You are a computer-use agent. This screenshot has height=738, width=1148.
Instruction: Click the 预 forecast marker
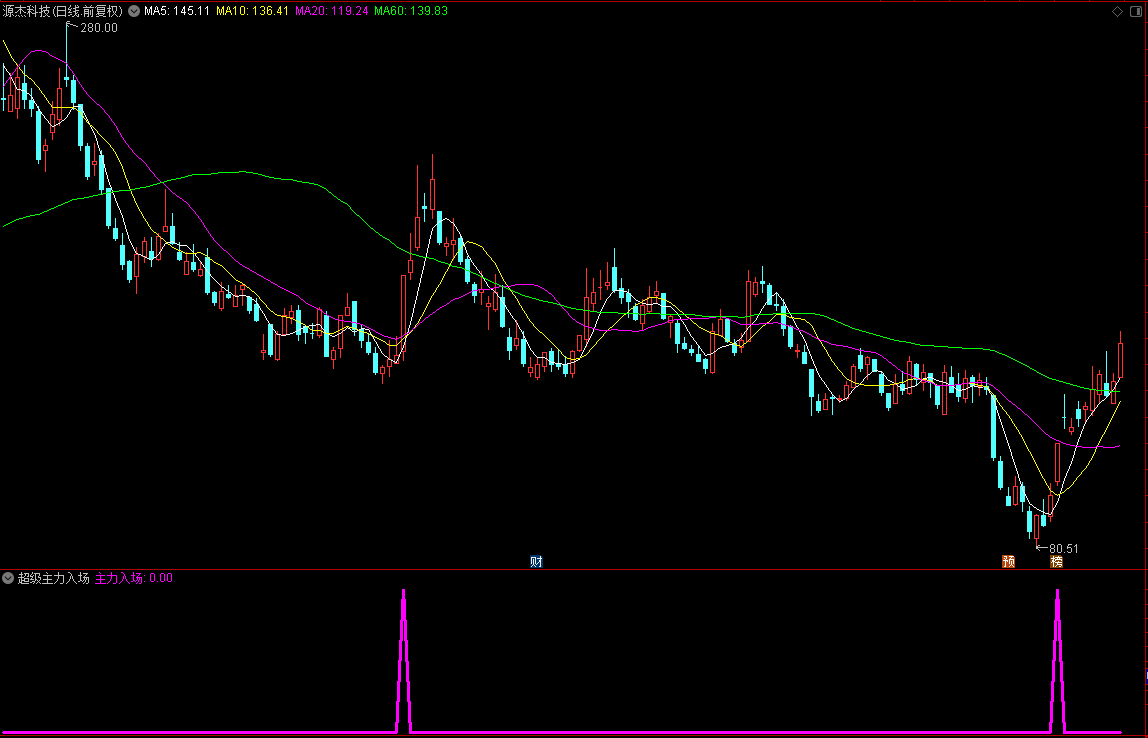(1009, 562)
